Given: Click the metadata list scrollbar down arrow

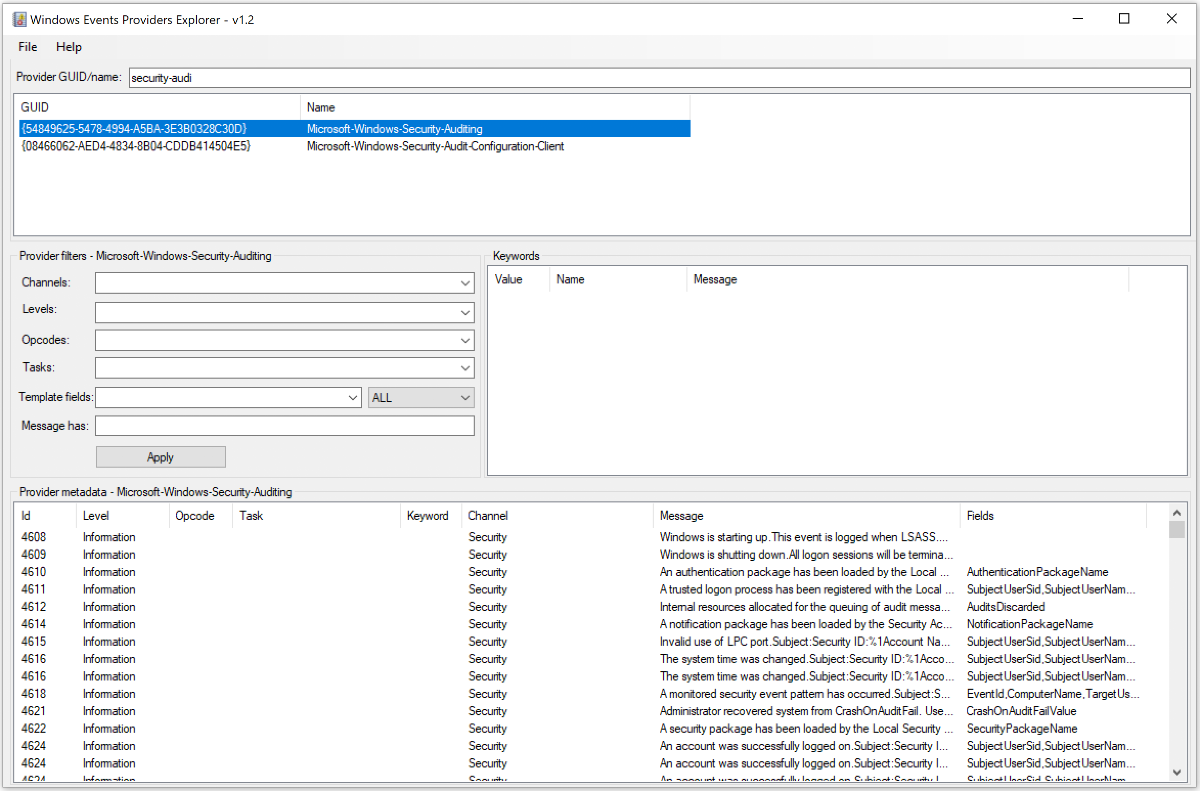Looking at the screenshot, I should 1177,773.
